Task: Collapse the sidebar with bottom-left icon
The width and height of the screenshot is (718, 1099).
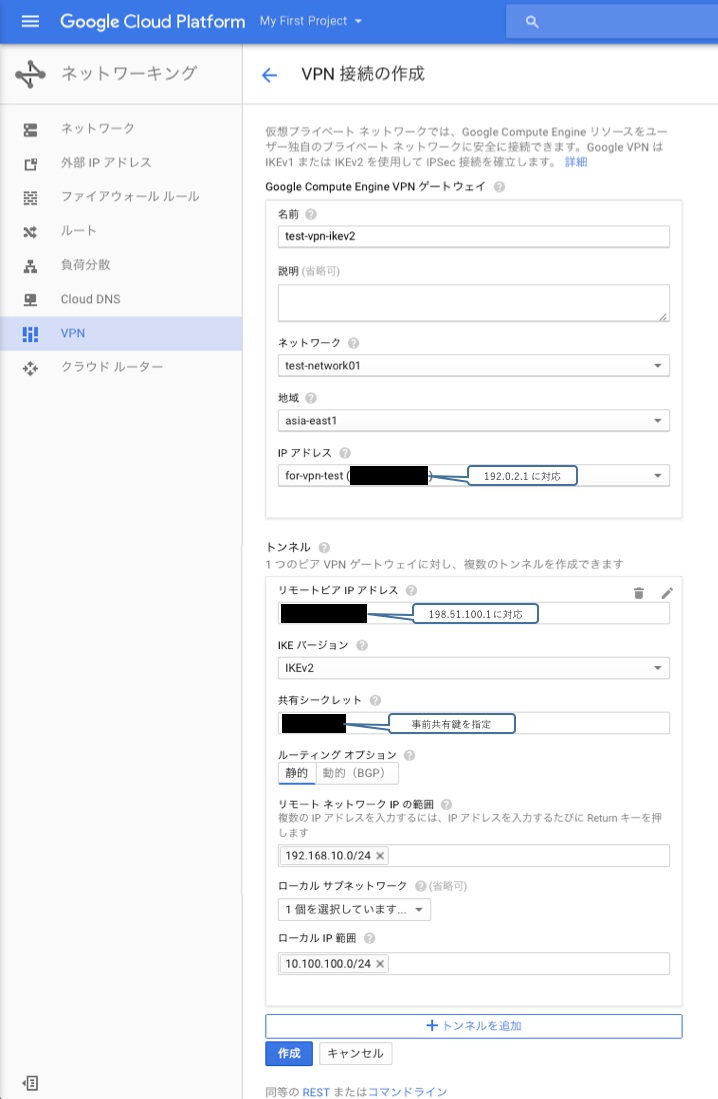Action: click(x=30, y=1083)
